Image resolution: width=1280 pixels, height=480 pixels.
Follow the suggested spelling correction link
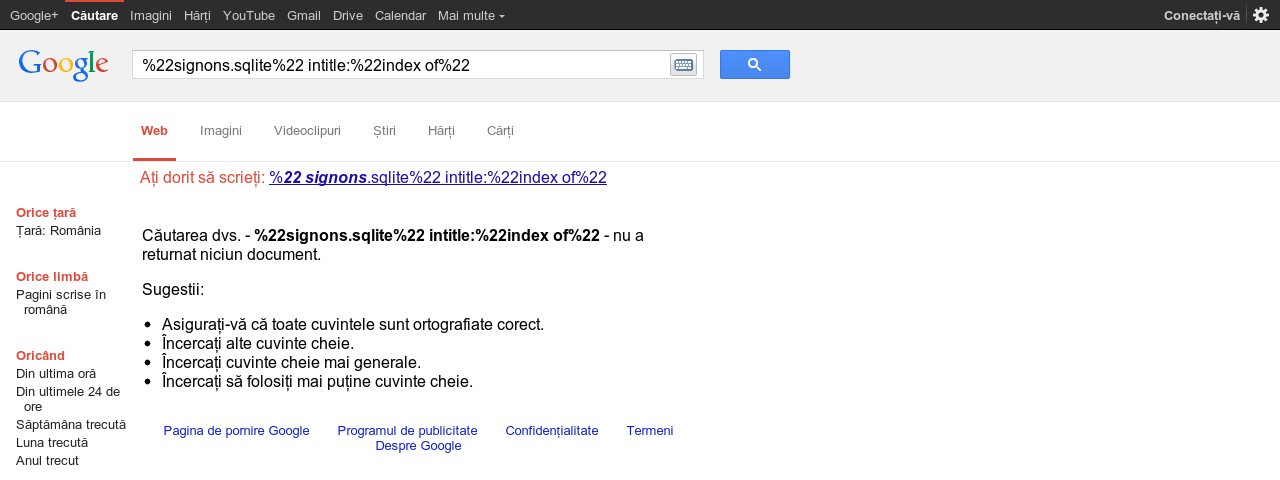[x=438, y=178]
